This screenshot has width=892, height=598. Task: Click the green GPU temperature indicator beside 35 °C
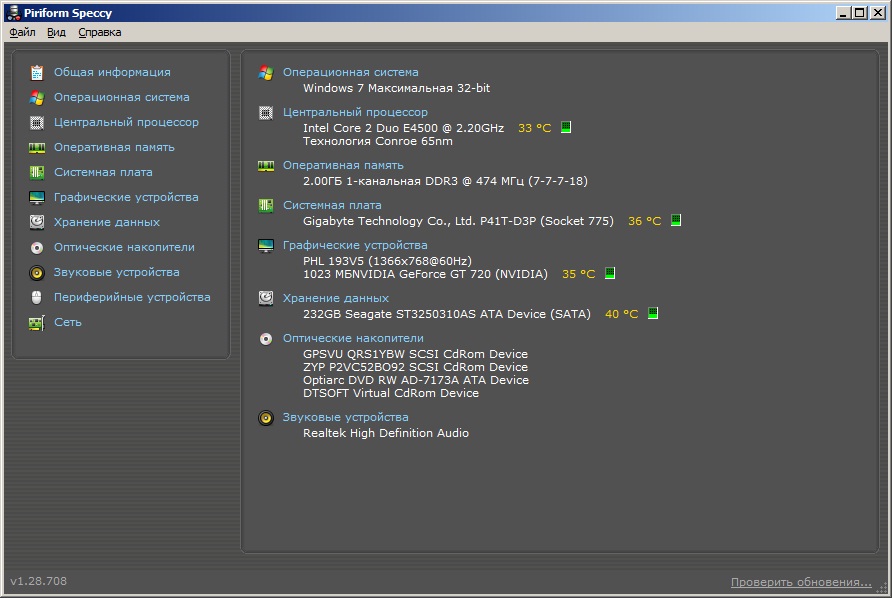click(x=610, y=273)
